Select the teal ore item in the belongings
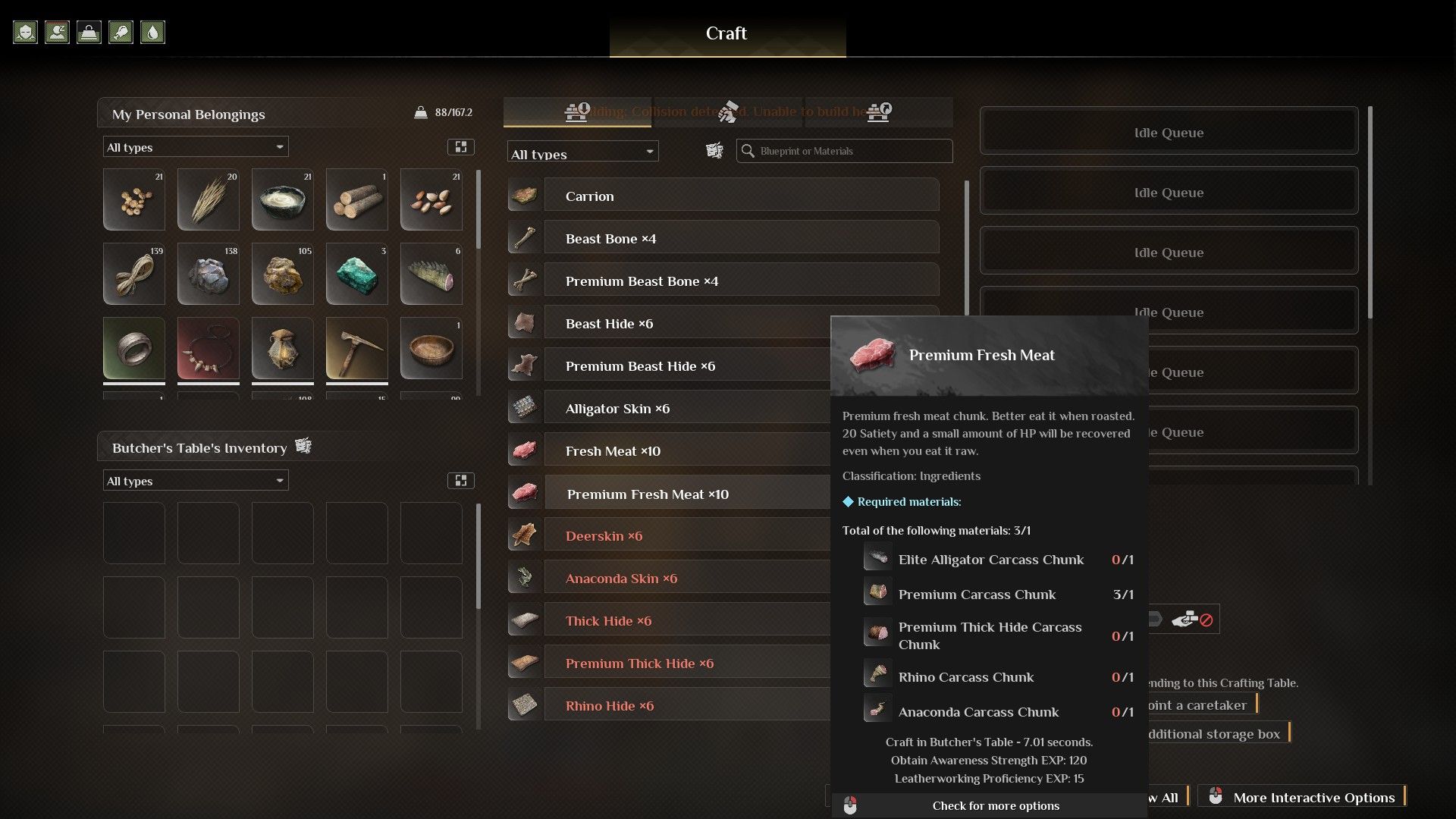 pos(356,274)
